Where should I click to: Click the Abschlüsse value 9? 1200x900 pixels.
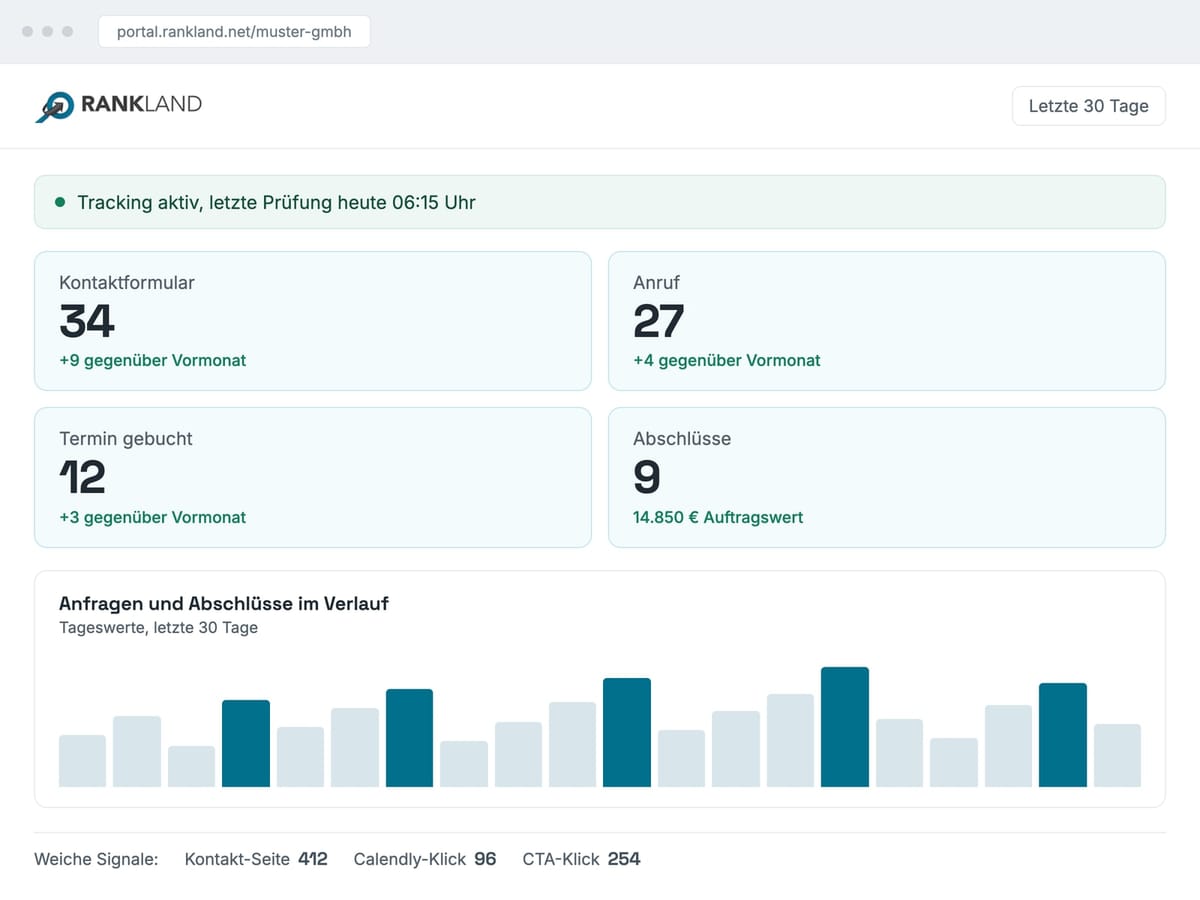click(x=647, y=477)
